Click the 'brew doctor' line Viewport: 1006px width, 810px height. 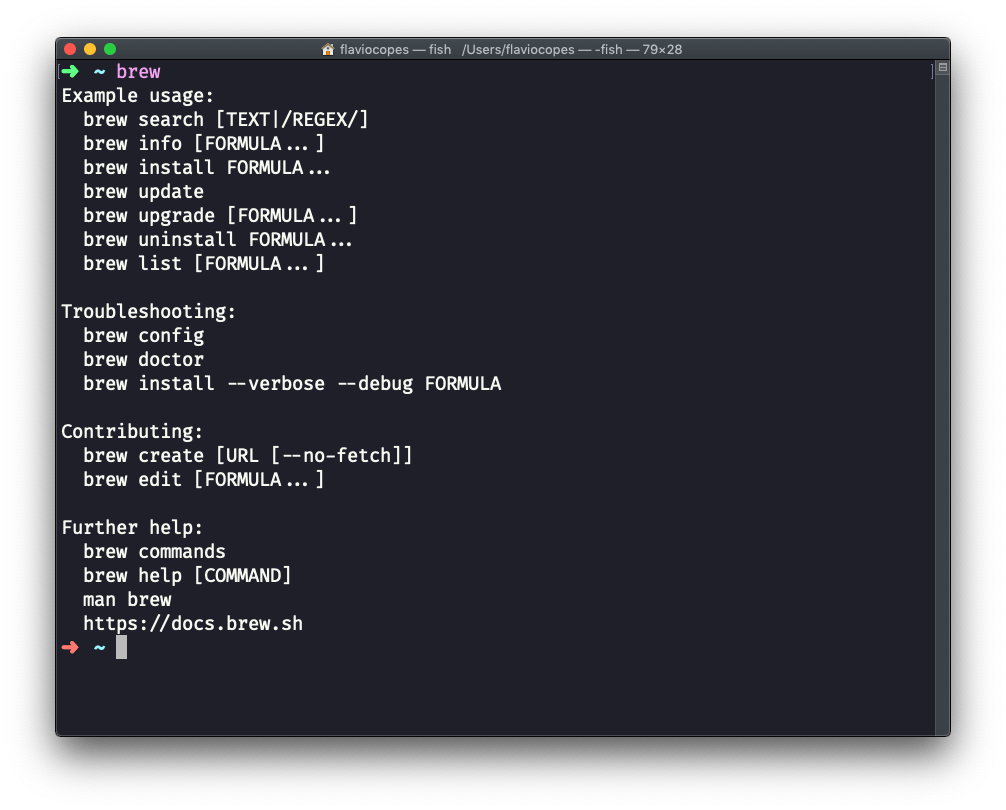pyautogui.click(x=143, y=360)
